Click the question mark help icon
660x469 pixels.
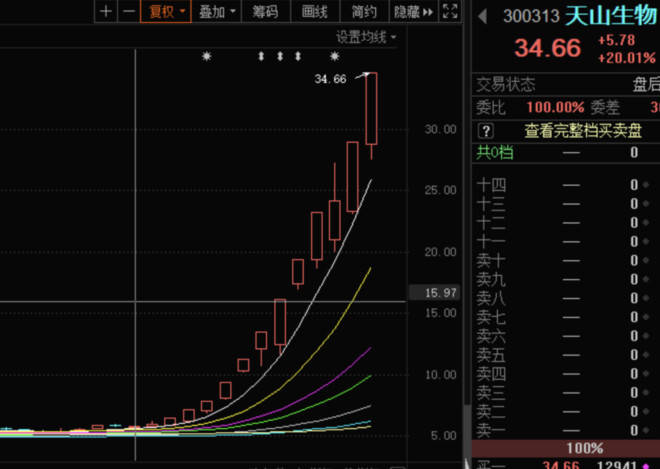(485, 130)
